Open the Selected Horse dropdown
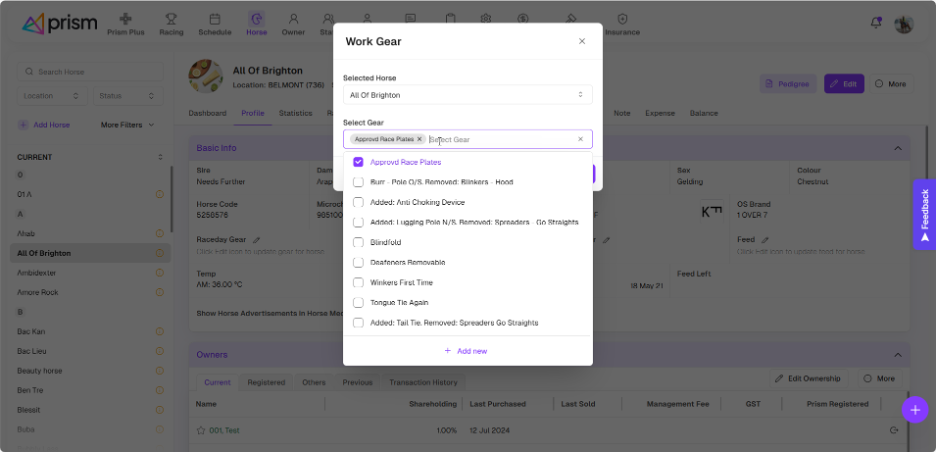This screenshot has height=452, width=936. tap(467, 95)
